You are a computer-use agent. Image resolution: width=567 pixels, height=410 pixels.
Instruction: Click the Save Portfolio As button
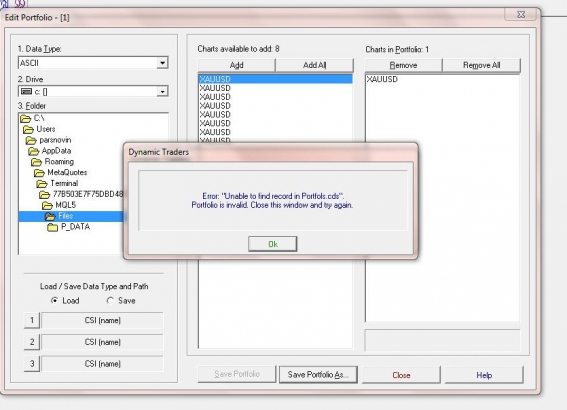[318, 375]
